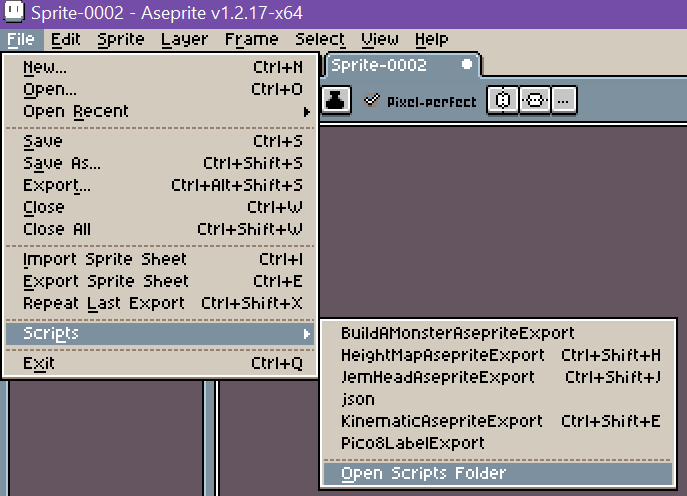Run BuildAMonsterAsepriteExport script

click(498, 333)
